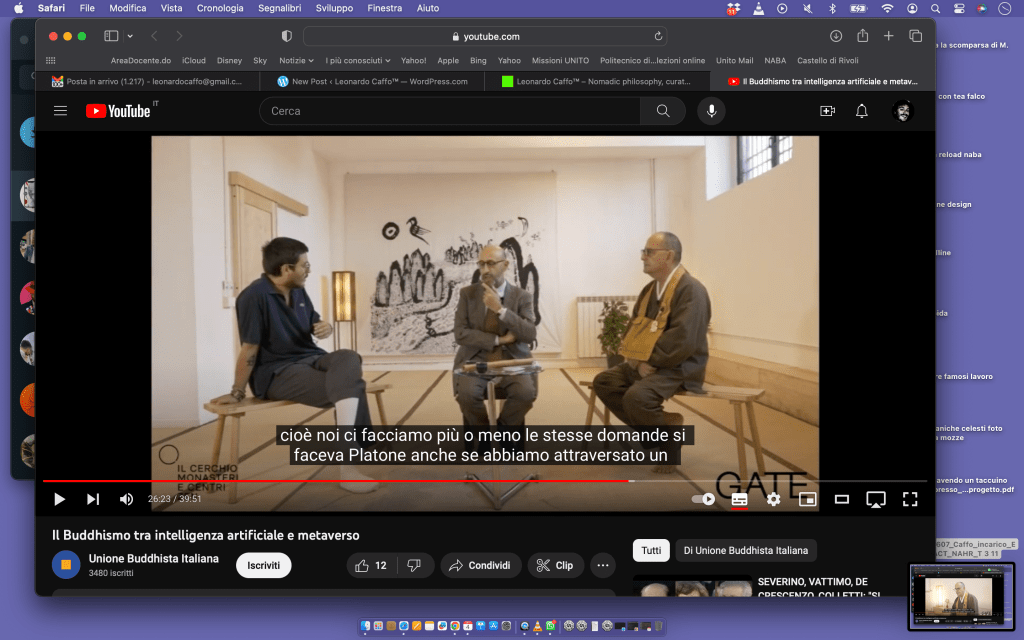
Task: Open more actions three-dot menu below video
Action: [602, 565]
